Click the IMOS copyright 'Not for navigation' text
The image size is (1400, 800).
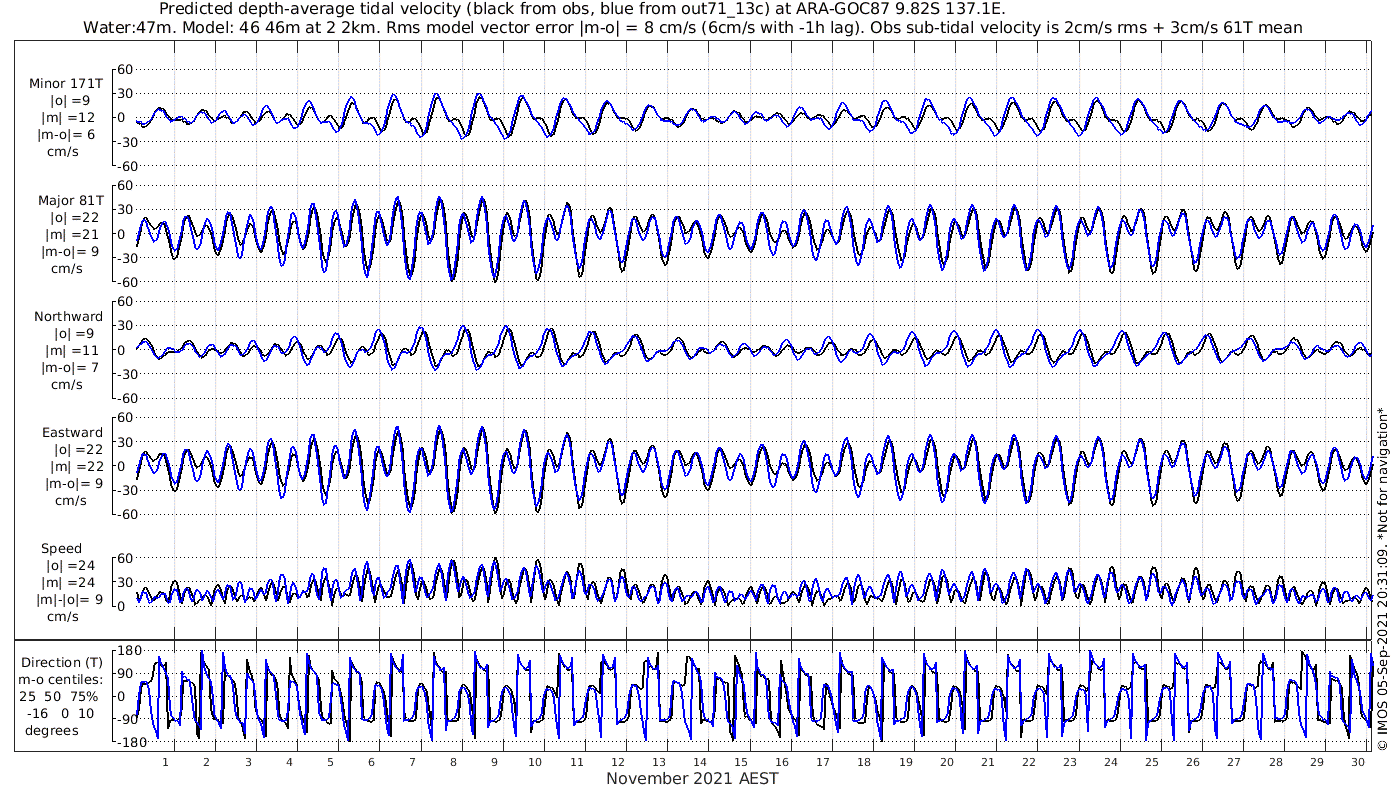pyautogui.click(x=1382, y=580)
